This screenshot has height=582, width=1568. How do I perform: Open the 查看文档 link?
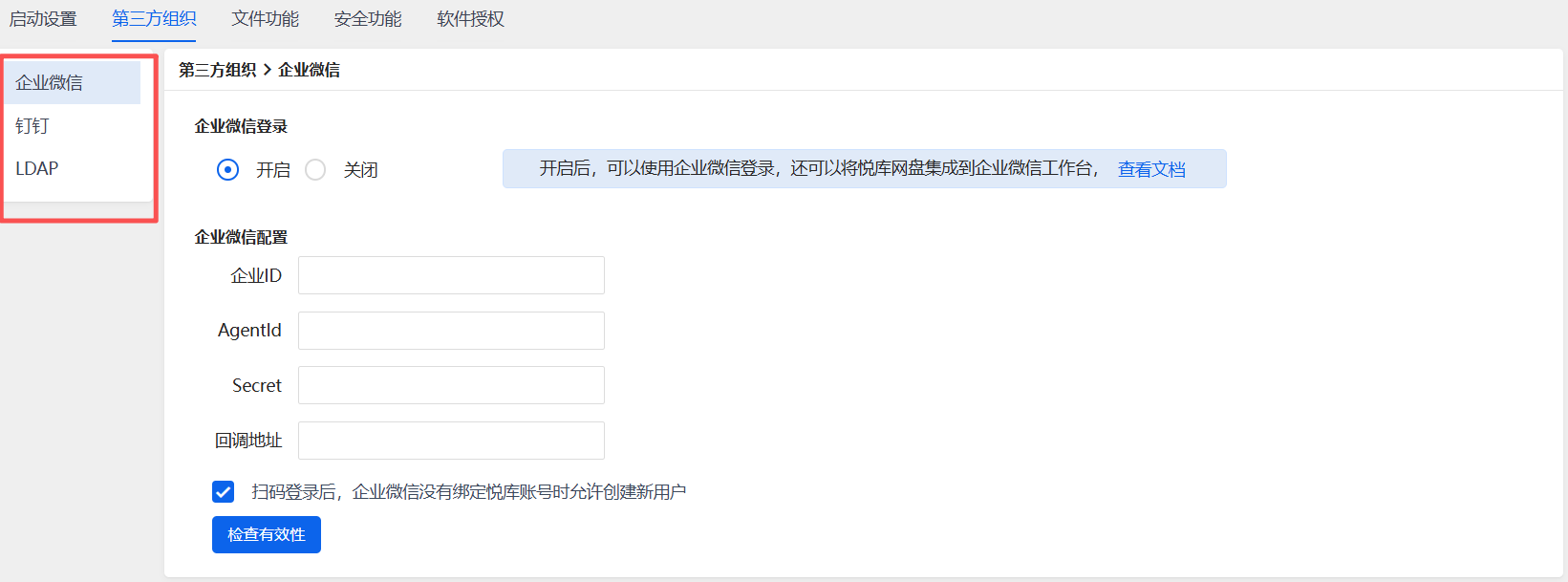(x=1151, y=169)
